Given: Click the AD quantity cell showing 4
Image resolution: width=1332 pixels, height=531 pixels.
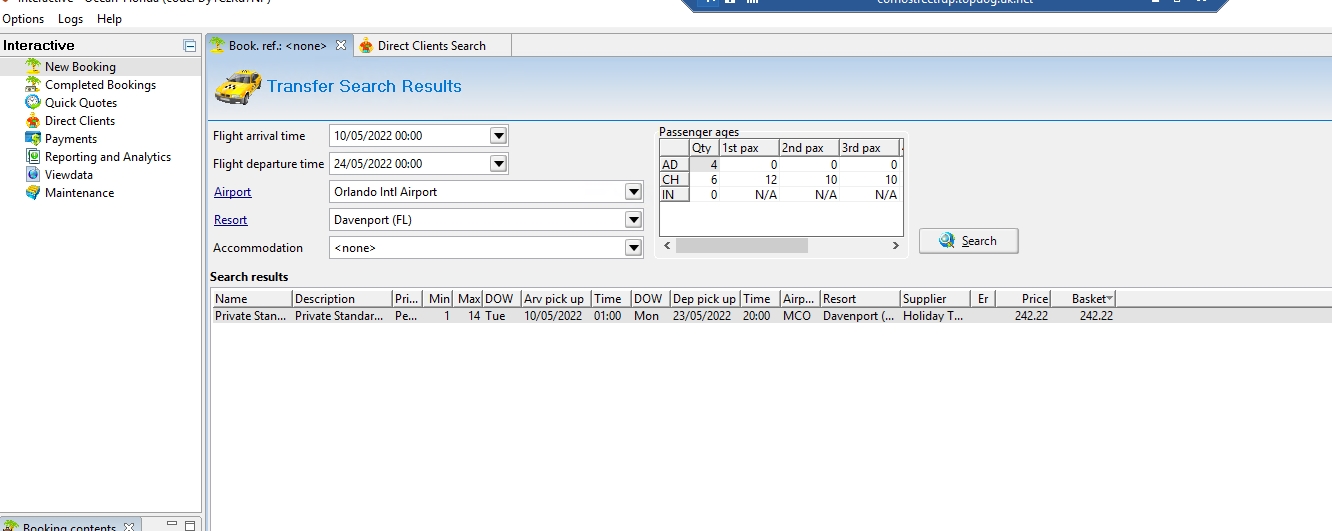Looking at the screenshot, I should [704, 165].
